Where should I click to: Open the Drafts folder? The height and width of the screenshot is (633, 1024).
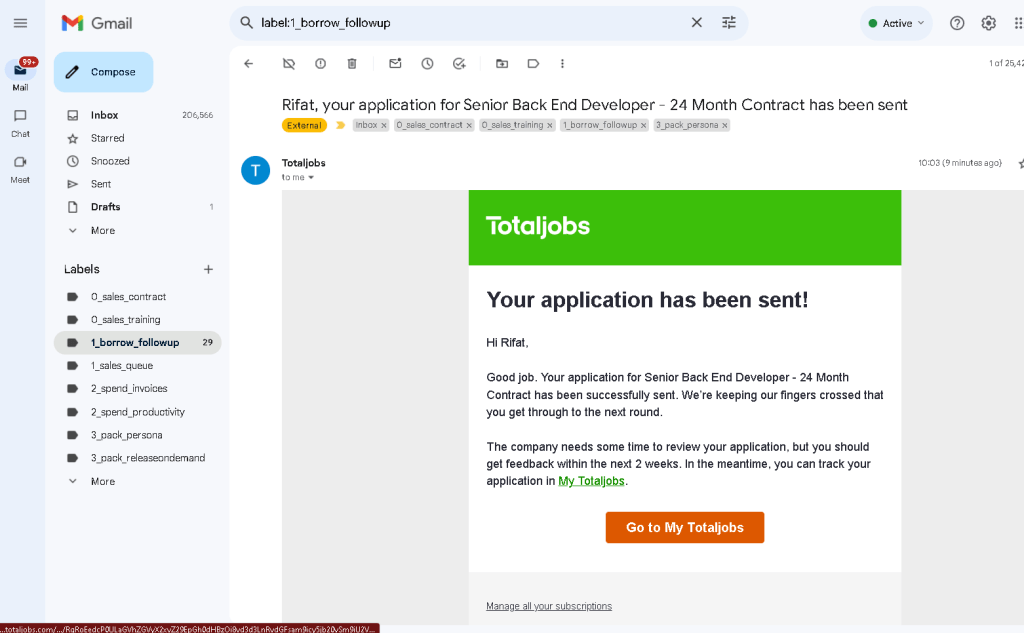click(x=138, y=207)
